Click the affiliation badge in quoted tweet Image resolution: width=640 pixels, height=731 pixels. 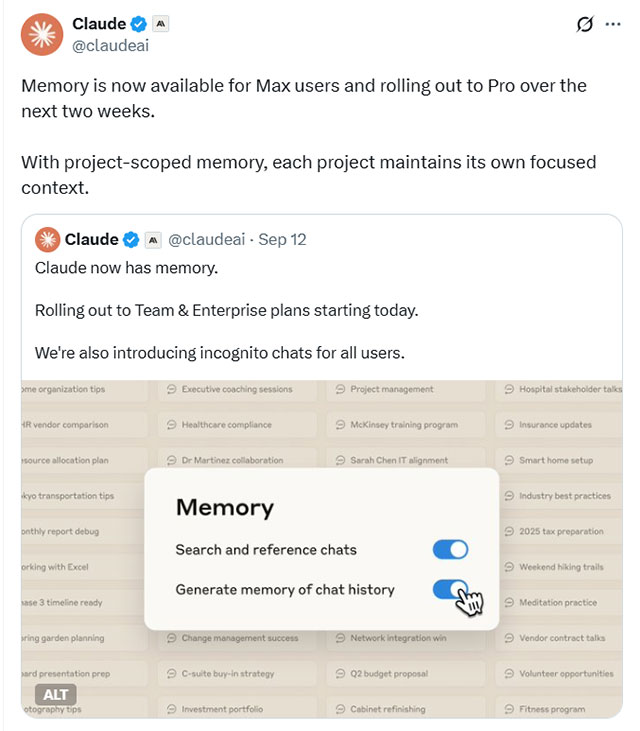(x=153, y=240)
